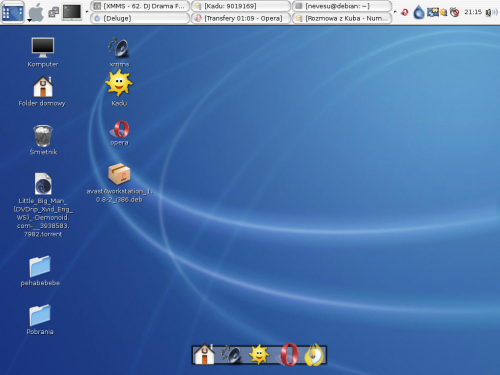500x375 pixels.
Task: Expand the taskbar arrow before XMMS
Action: click(87, 12)
